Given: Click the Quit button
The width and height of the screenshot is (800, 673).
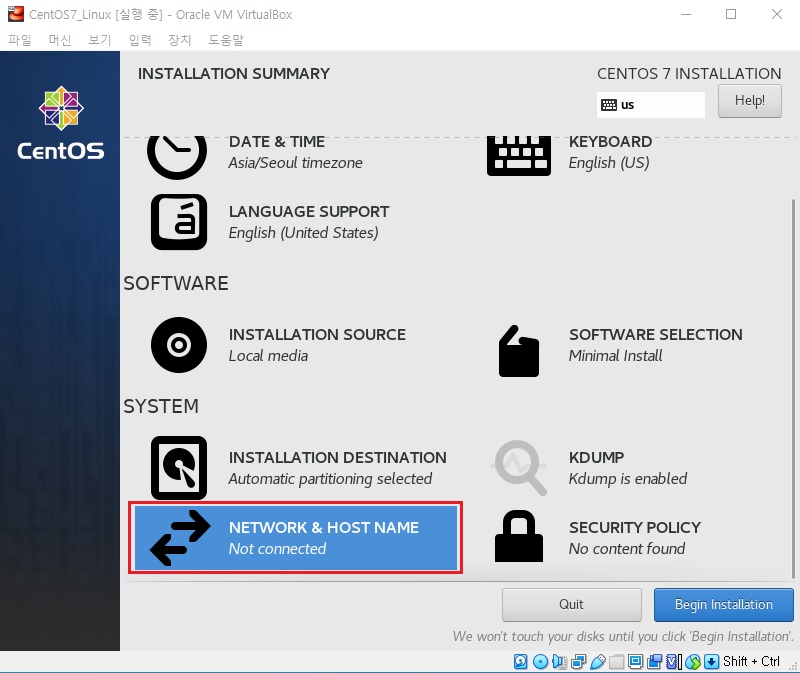Looking at the screenshot, I should [571, 605].
